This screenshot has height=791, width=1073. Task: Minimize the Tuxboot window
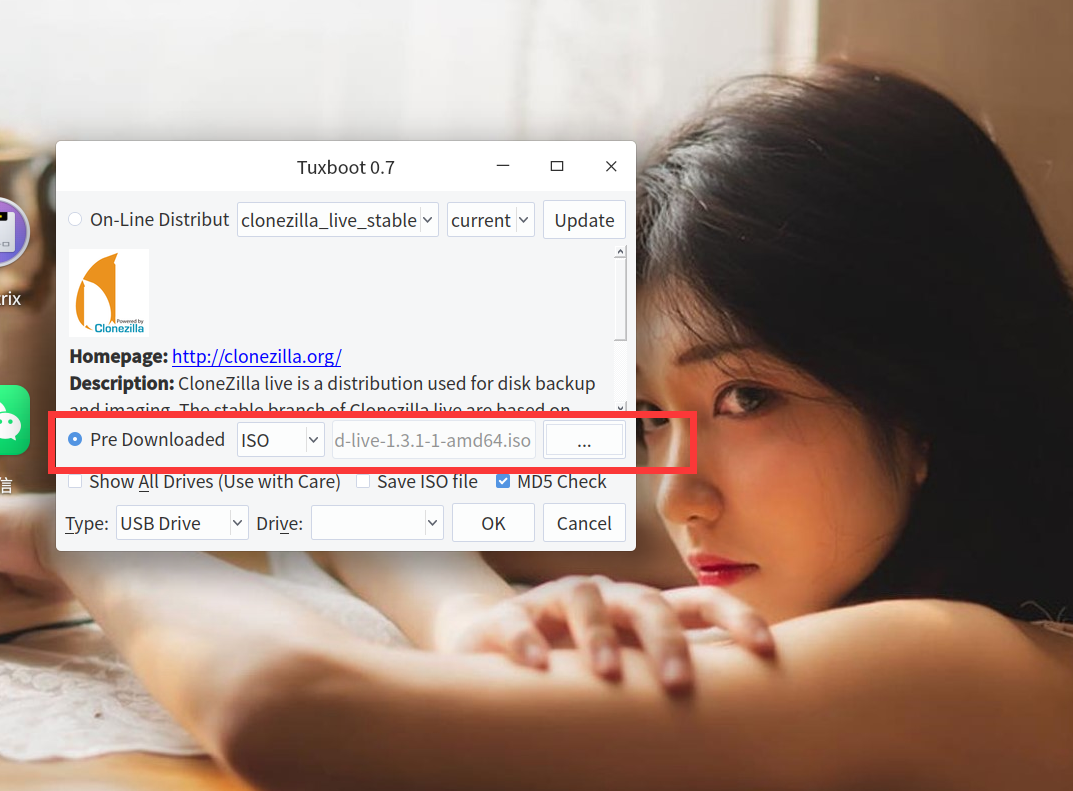(x=503, y=166)
